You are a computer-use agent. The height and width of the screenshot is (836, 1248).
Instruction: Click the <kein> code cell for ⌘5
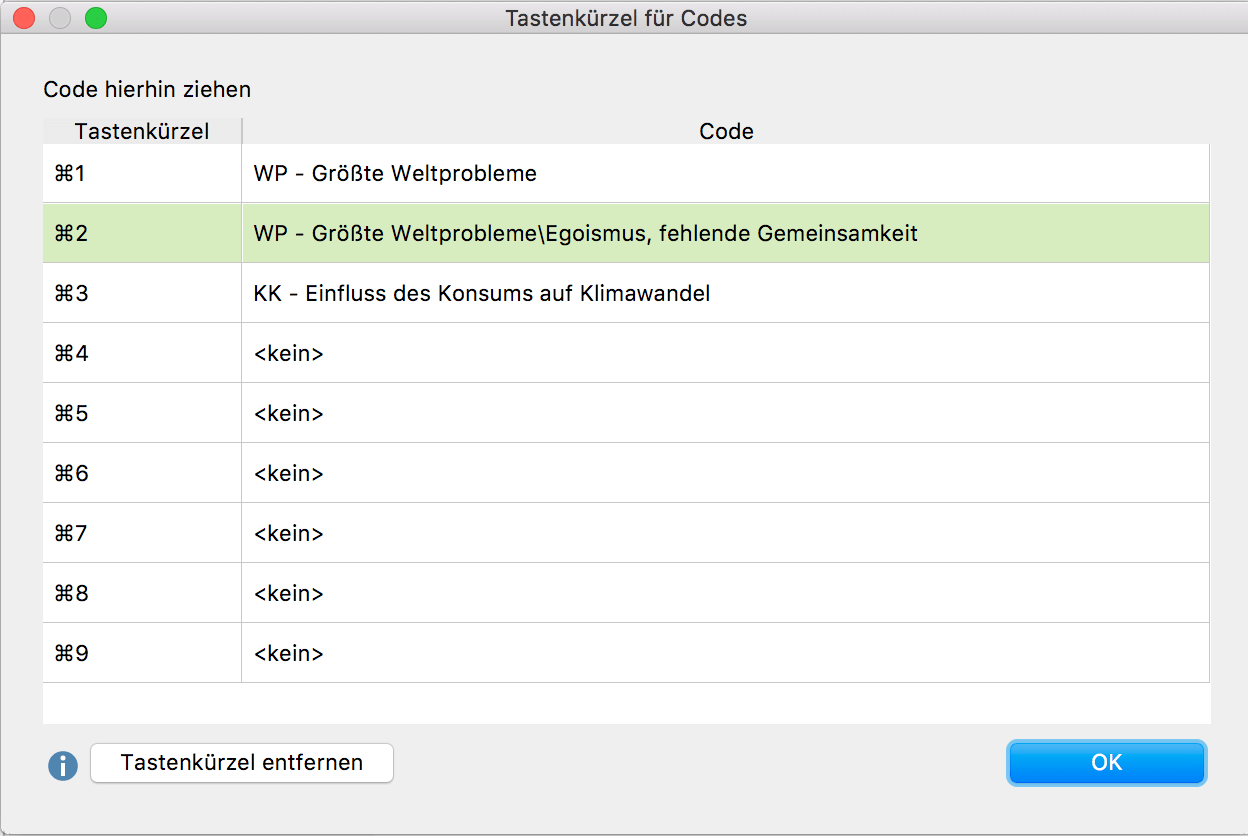[x=726, y=414]
